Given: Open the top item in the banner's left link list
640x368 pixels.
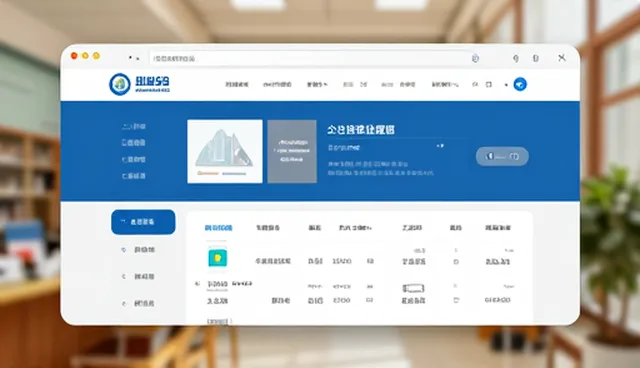Looking at the screenshot, I should point(134,126).
